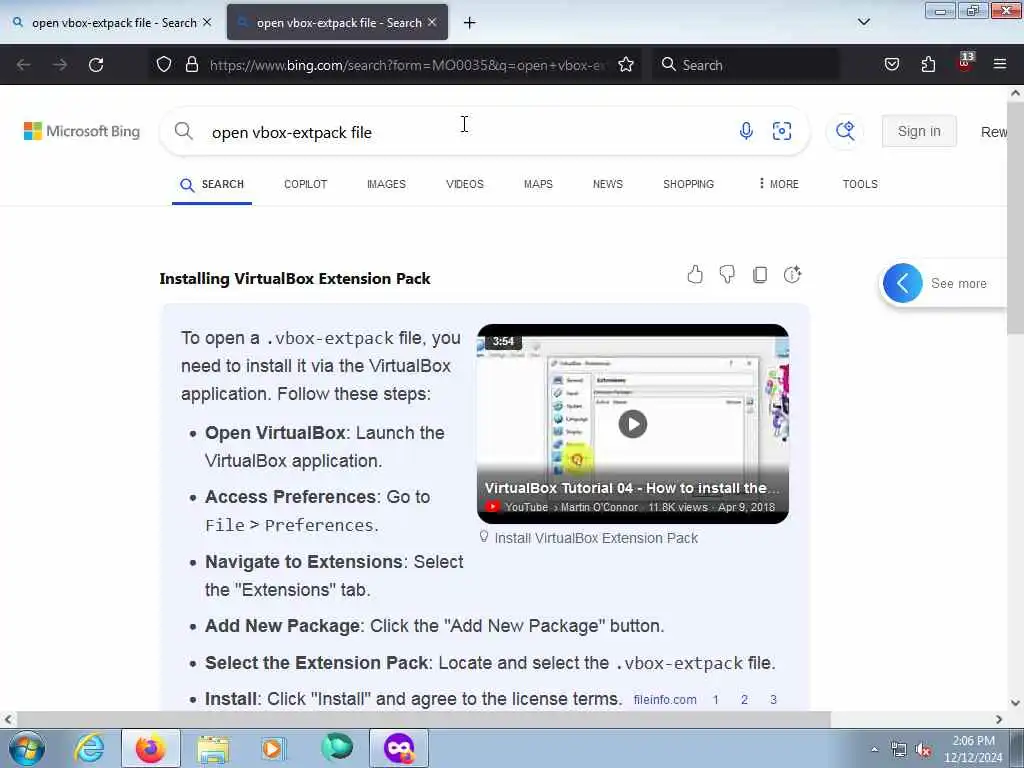Image resolution: width=1024 pixels, height=768 pixels.
Task: Expand the See more side panel arrow
Action: (903, 283)
